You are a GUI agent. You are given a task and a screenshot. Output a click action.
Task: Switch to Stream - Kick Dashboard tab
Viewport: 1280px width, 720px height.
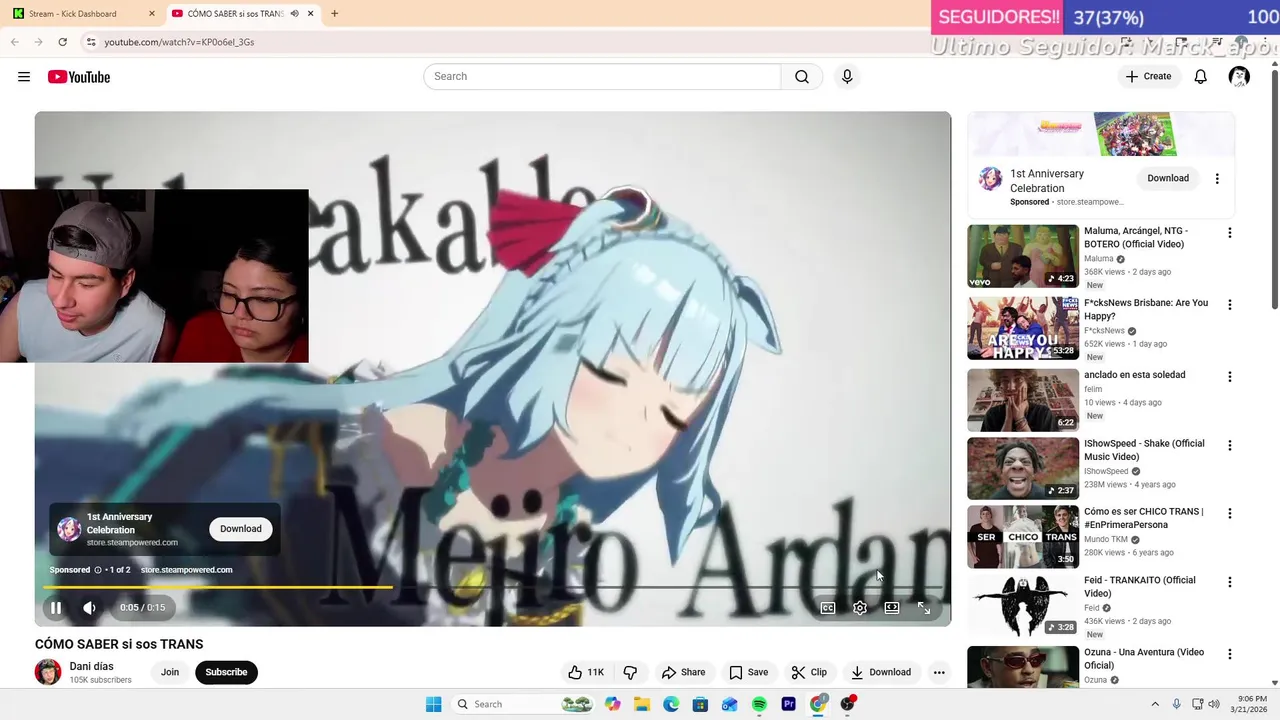click(x=83, y=14)
